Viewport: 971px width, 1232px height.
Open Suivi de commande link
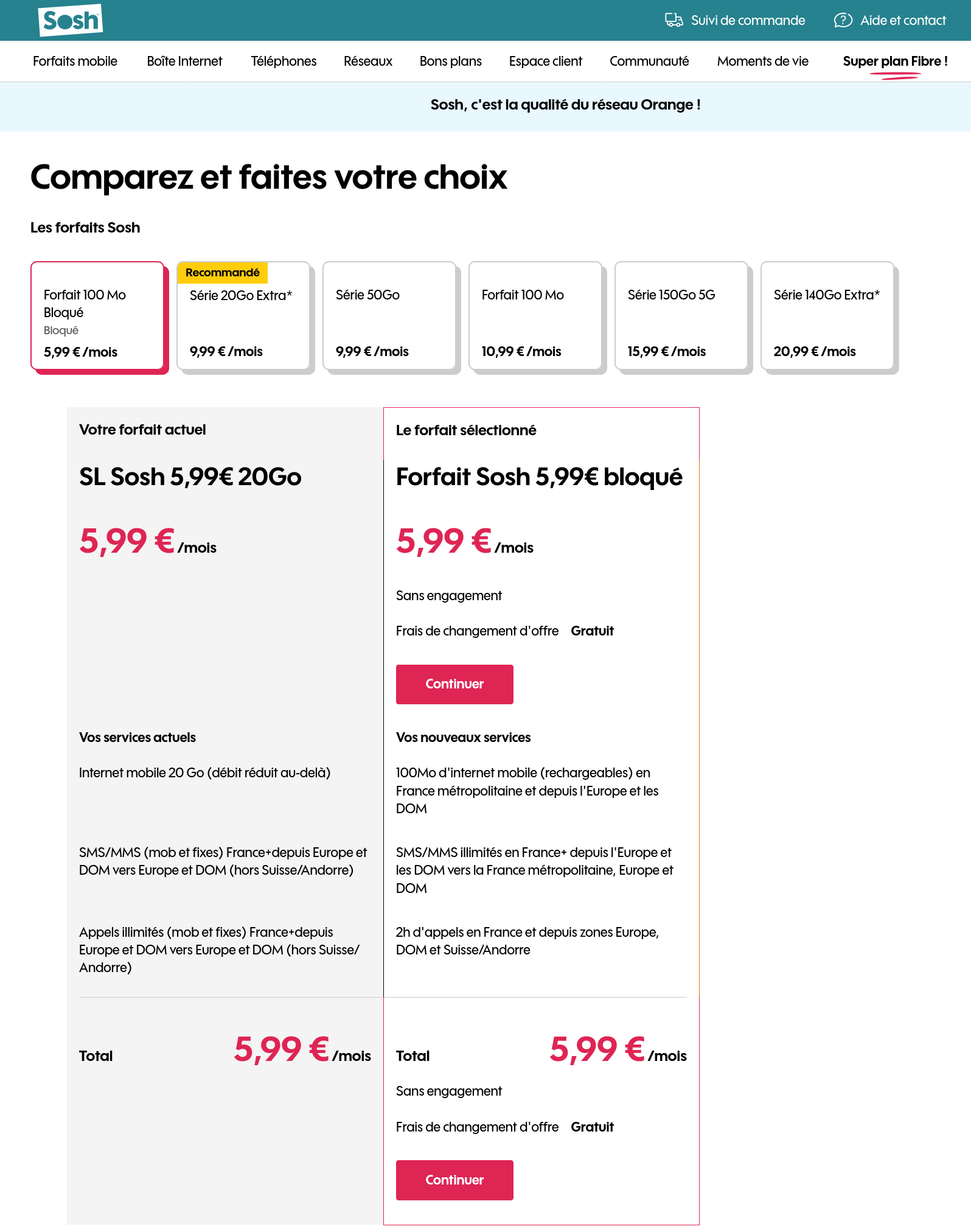[748, 21]
